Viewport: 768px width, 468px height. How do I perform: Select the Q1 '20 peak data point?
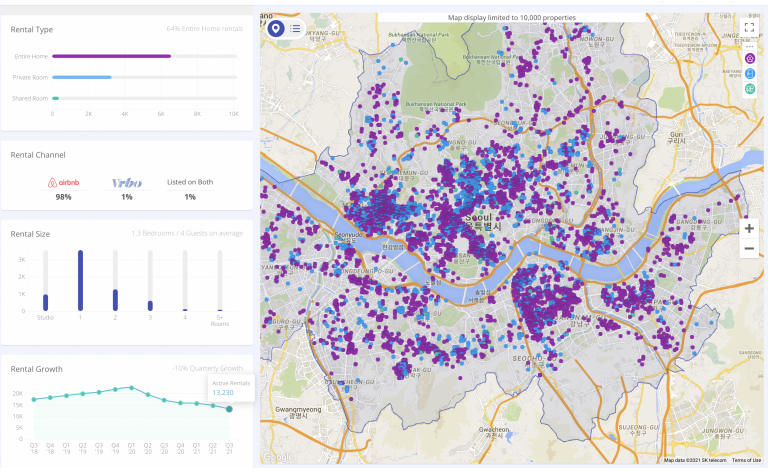coord(131,387)
